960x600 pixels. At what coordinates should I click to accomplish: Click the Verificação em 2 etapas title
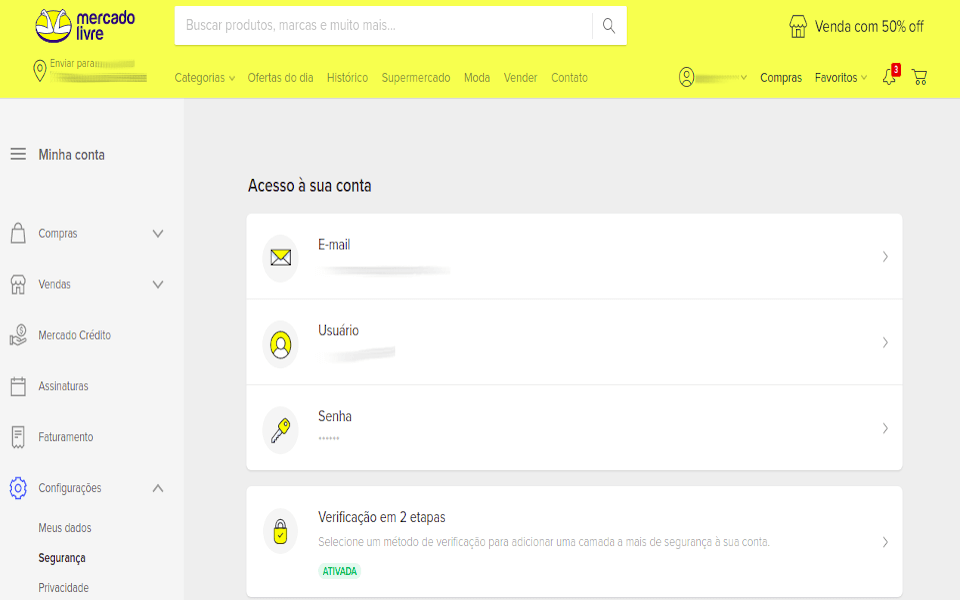pyautogui.click(x=381, y=517)
